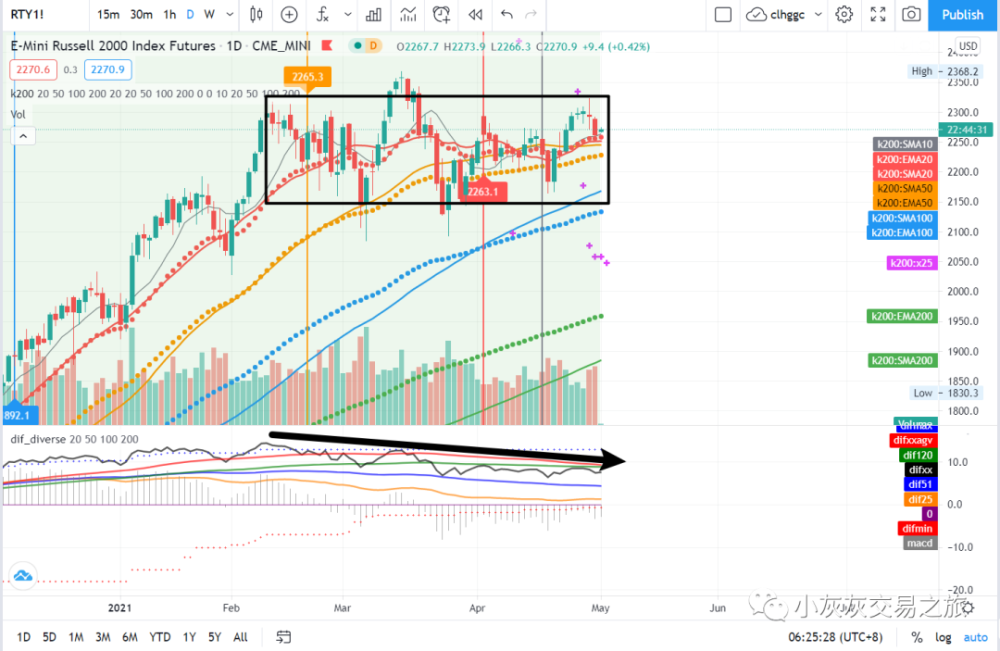Select the Vol indicator legend
The image size is (1000, 651).
(18, 114)
